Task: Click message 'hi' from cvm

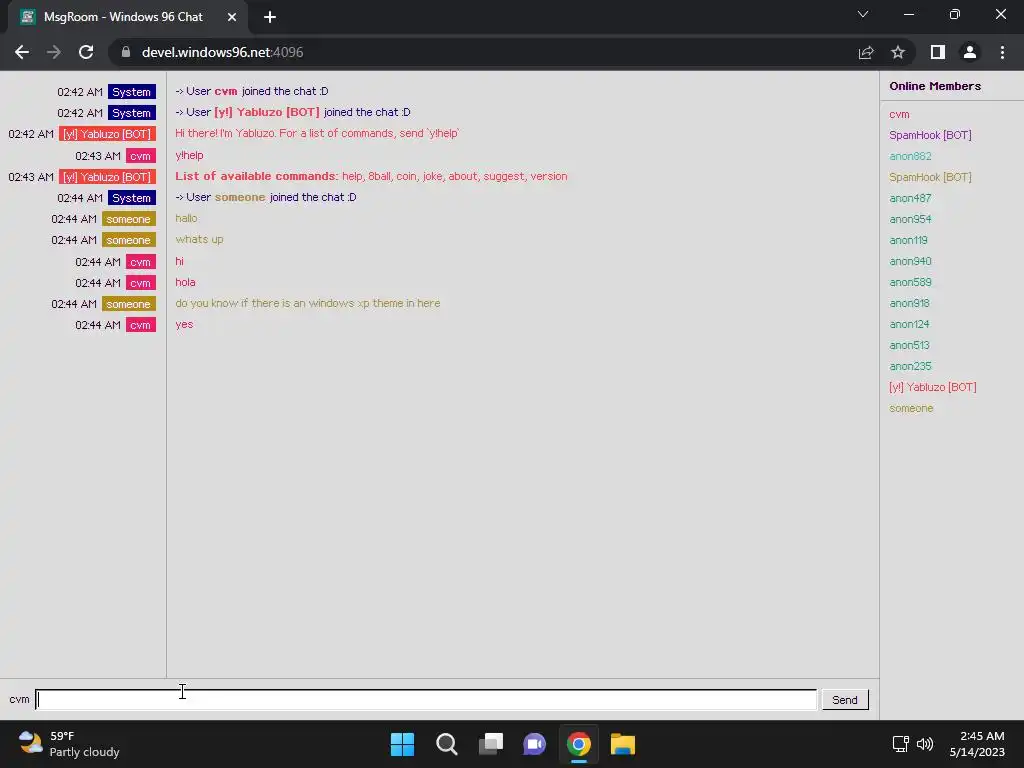Action: pyautogui.click(x=180, y=261)
